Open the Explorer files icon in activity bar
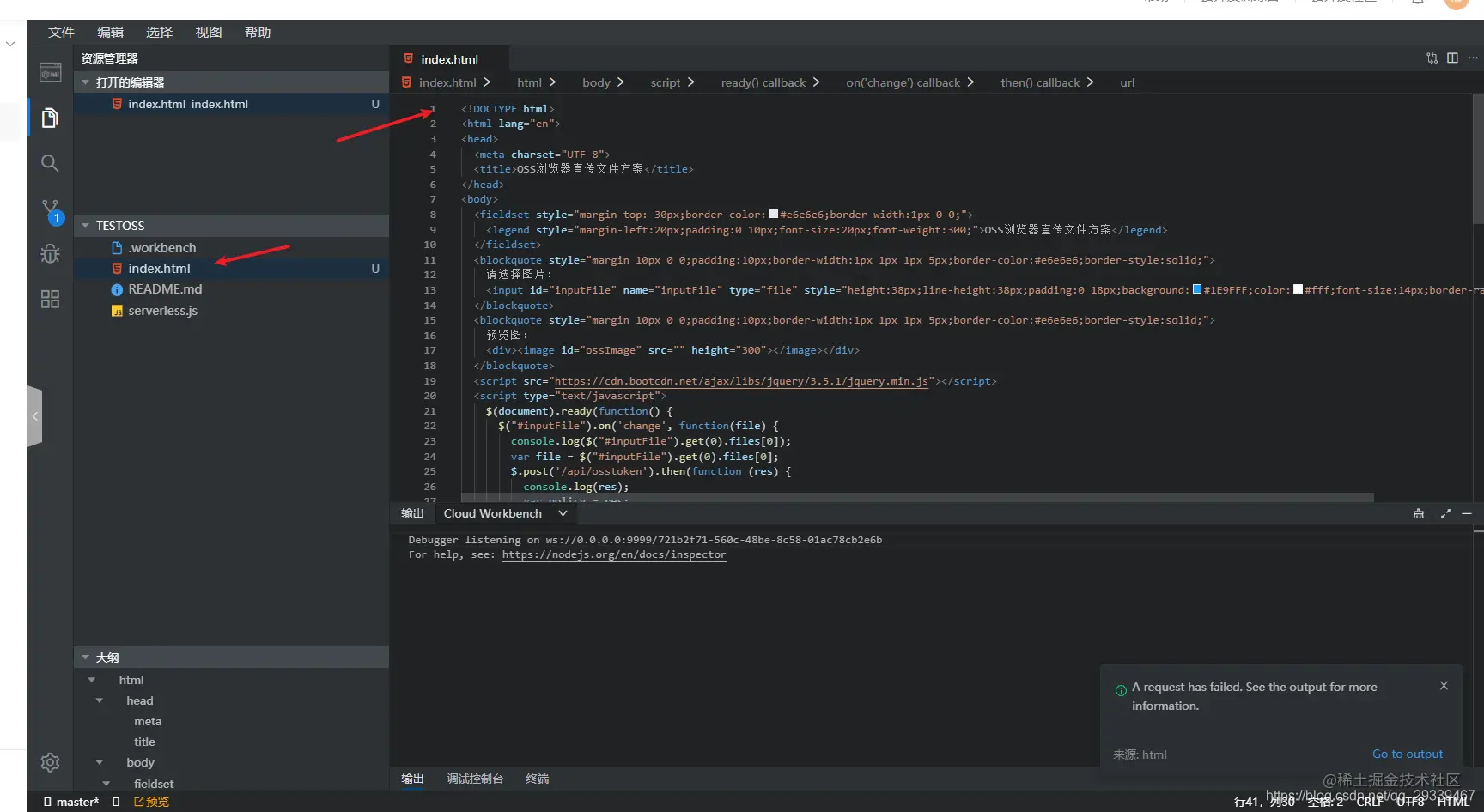Viewport: 1484px width, 812px height. pyautogui.click(x=50, y=118)
